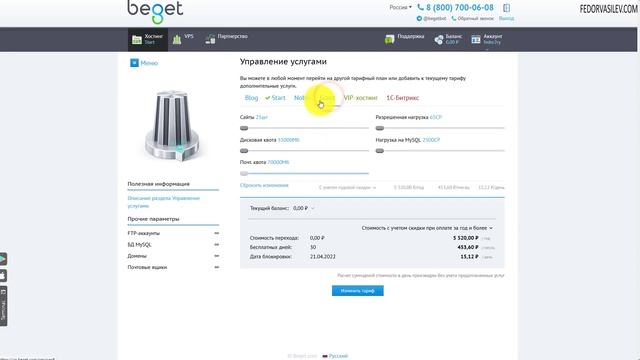Viewport: 640px width, 360px height.
Task: Click the server tower illustration
Action: pos(172,125)
